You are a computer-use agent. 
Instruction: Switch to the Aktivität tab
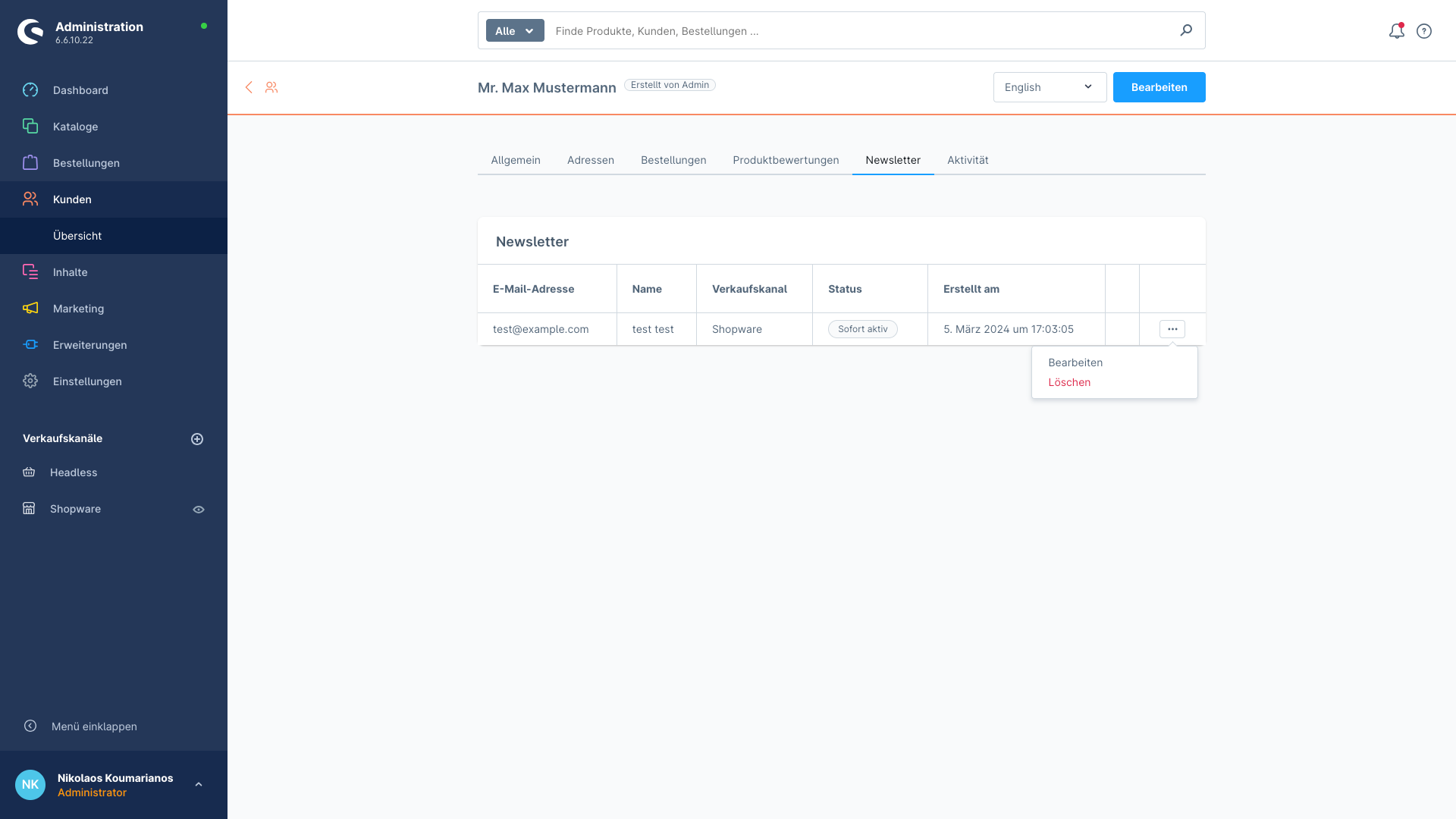pos(968,160)
